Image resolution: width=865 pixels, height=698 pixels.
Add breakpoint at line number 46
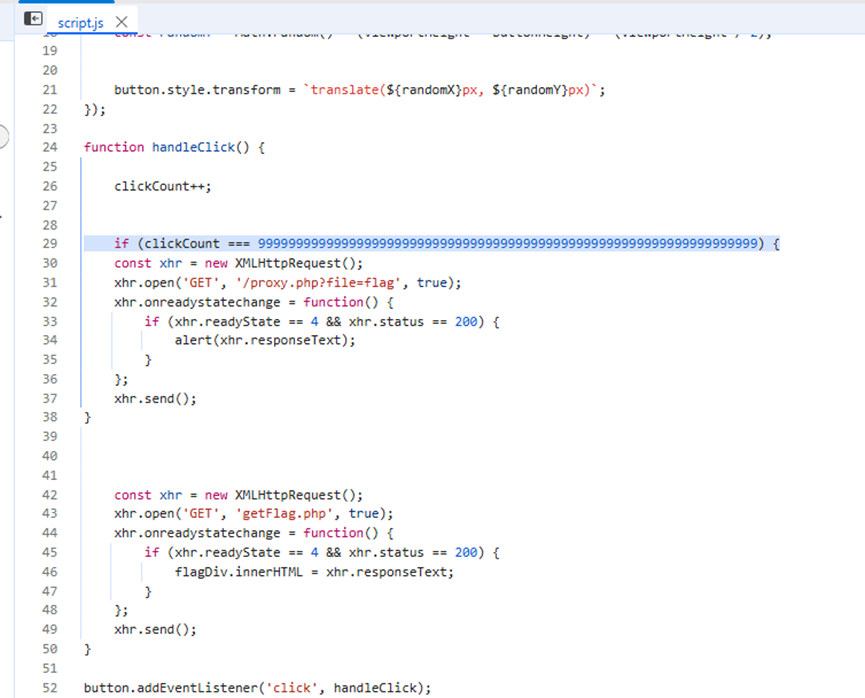pyautogui.click(x=50, y=572)
